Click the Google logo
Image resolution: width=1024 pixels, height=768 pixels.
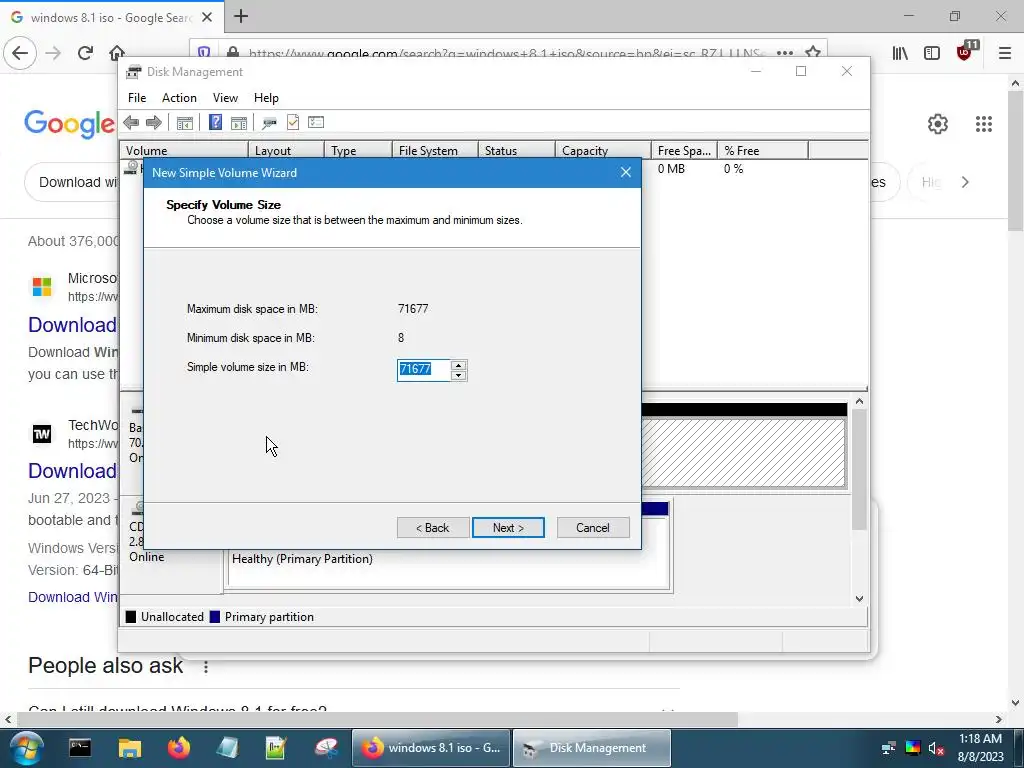pos(69,123)
